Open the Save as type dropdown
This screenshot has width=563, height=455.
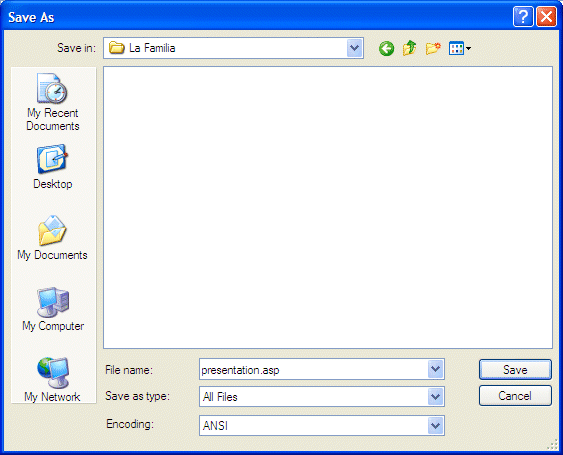436,397
